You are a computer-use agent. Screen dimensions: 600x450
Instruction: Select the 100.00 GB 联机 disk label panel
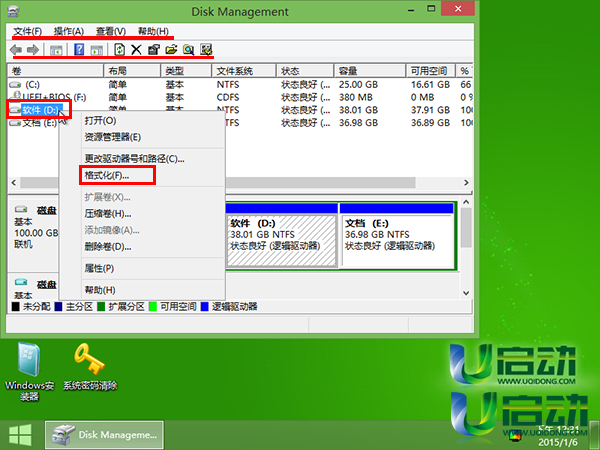click(34, 233)
